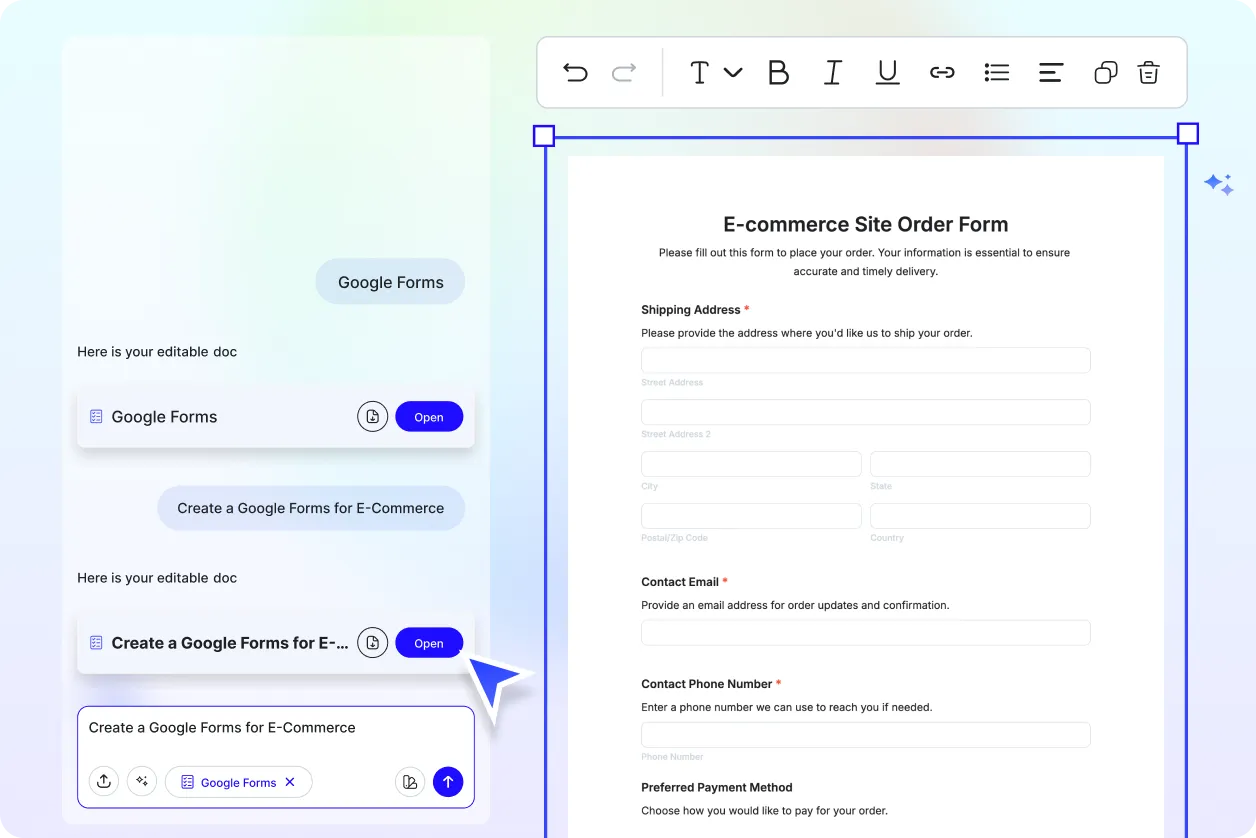1256x838 pixels.
Task: Click the upload icon in the chat input
Action: tap(104, 781)
